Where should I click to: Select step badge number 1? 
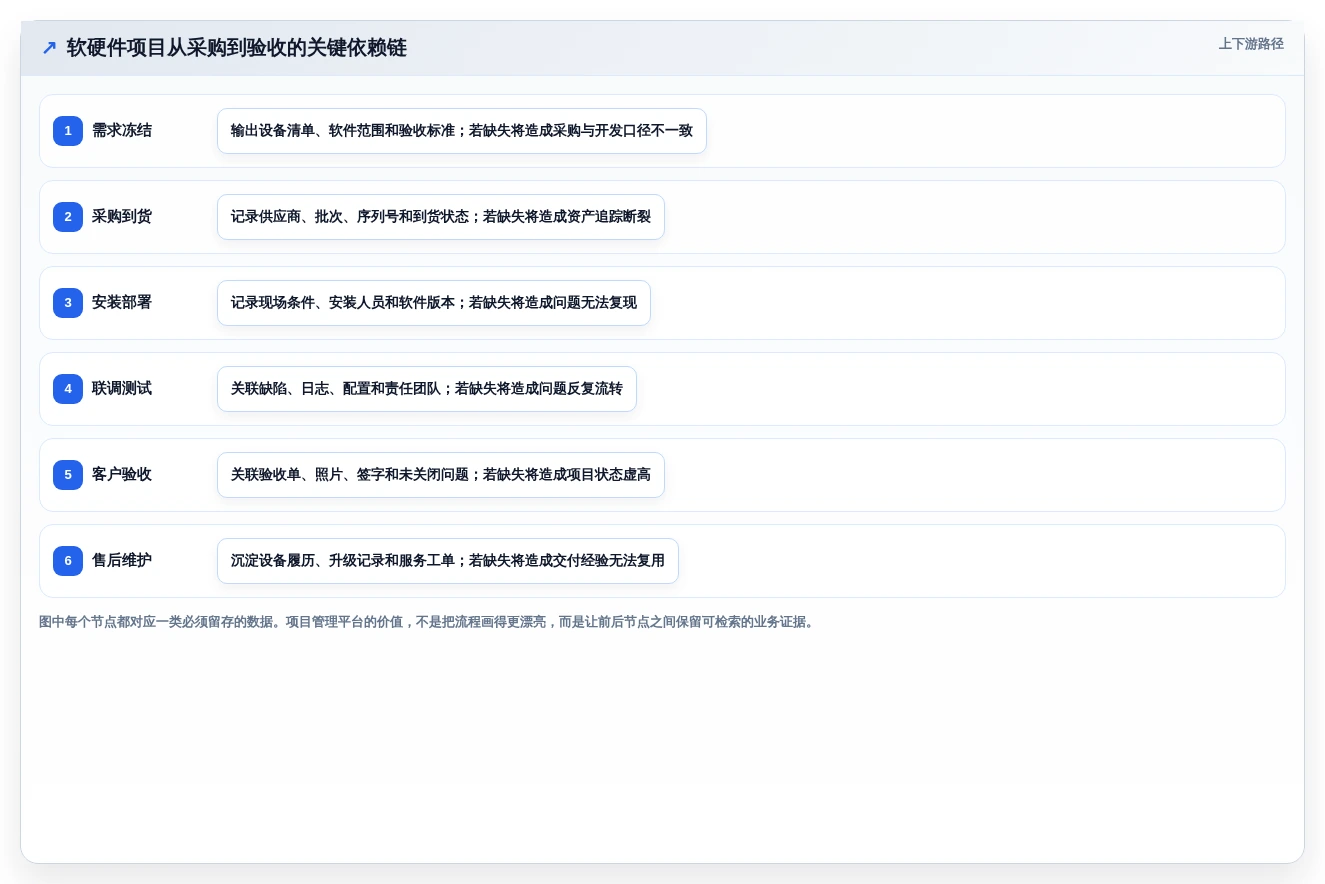point(68,131)
